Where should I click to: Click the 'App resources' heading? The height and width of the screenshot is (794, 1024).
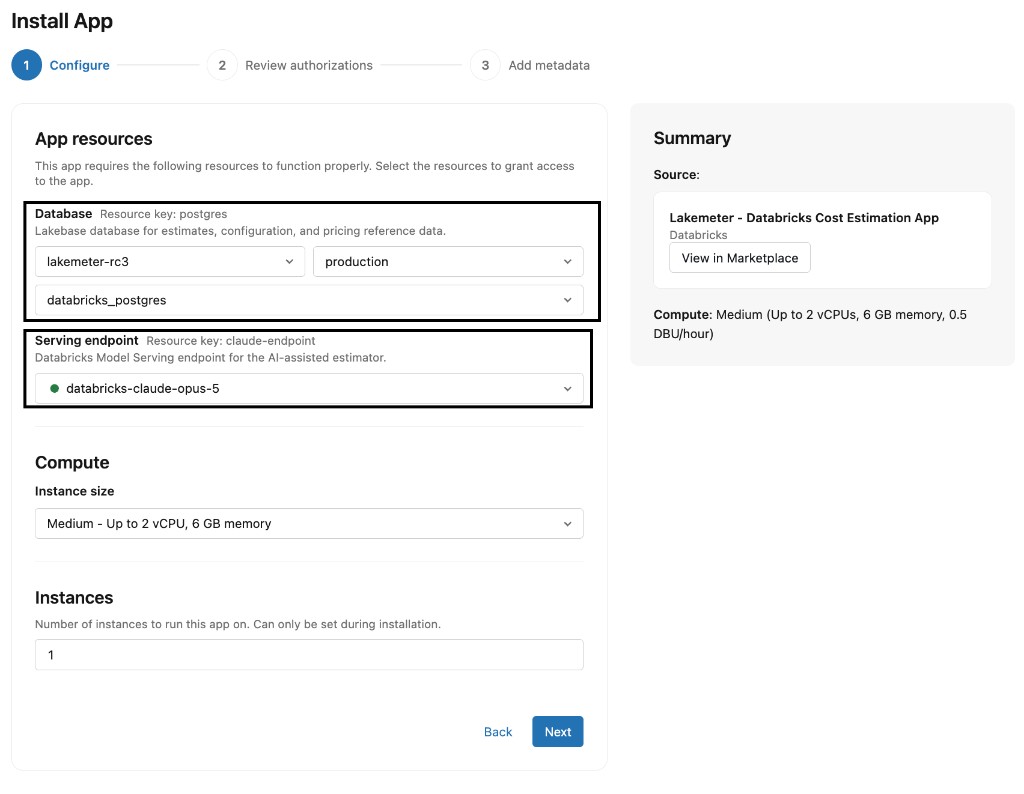pyautogui.click(x=93, y=139)
